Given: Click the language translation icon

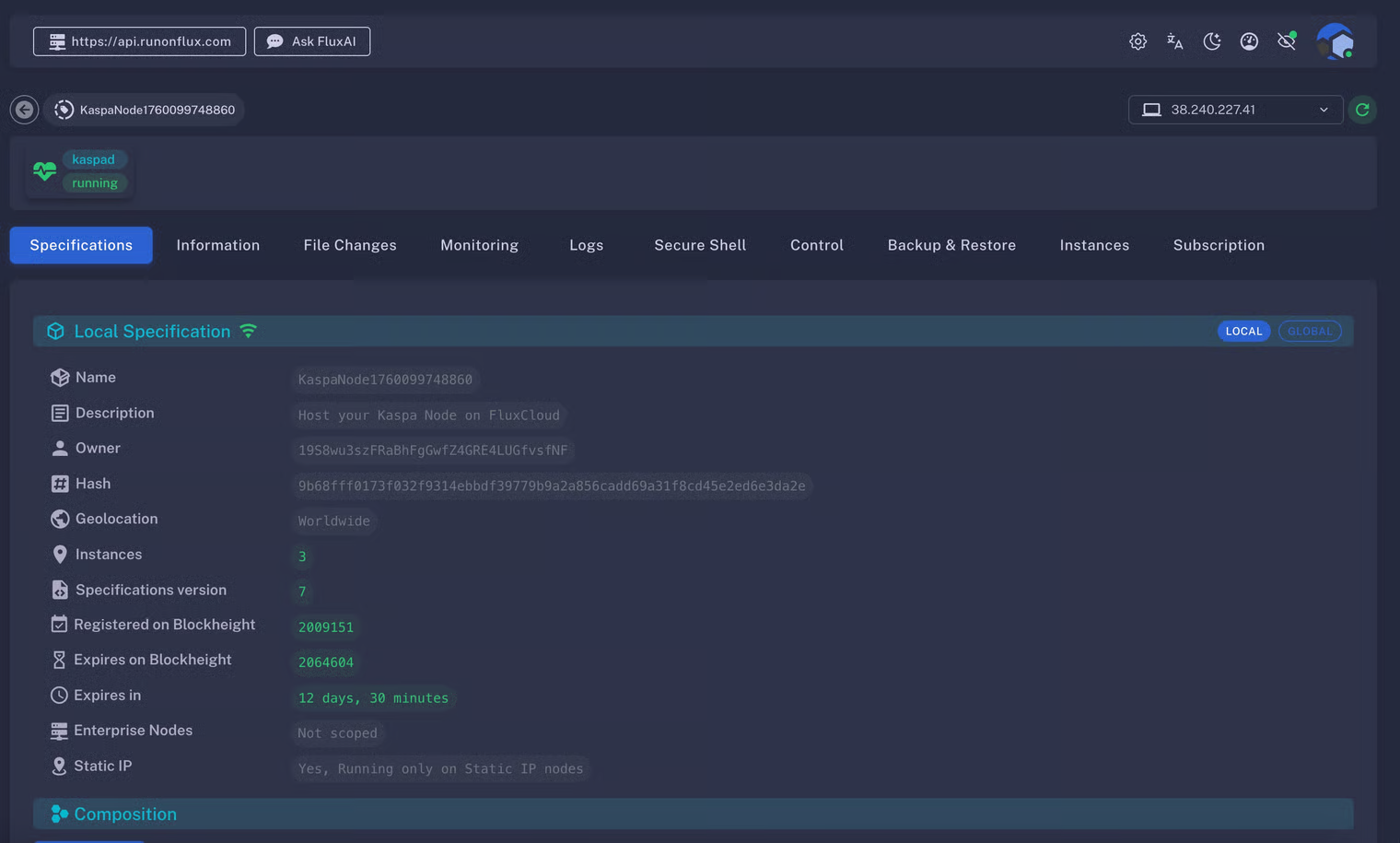Looking at the screenshot, I should click(x=1174, y=41).
